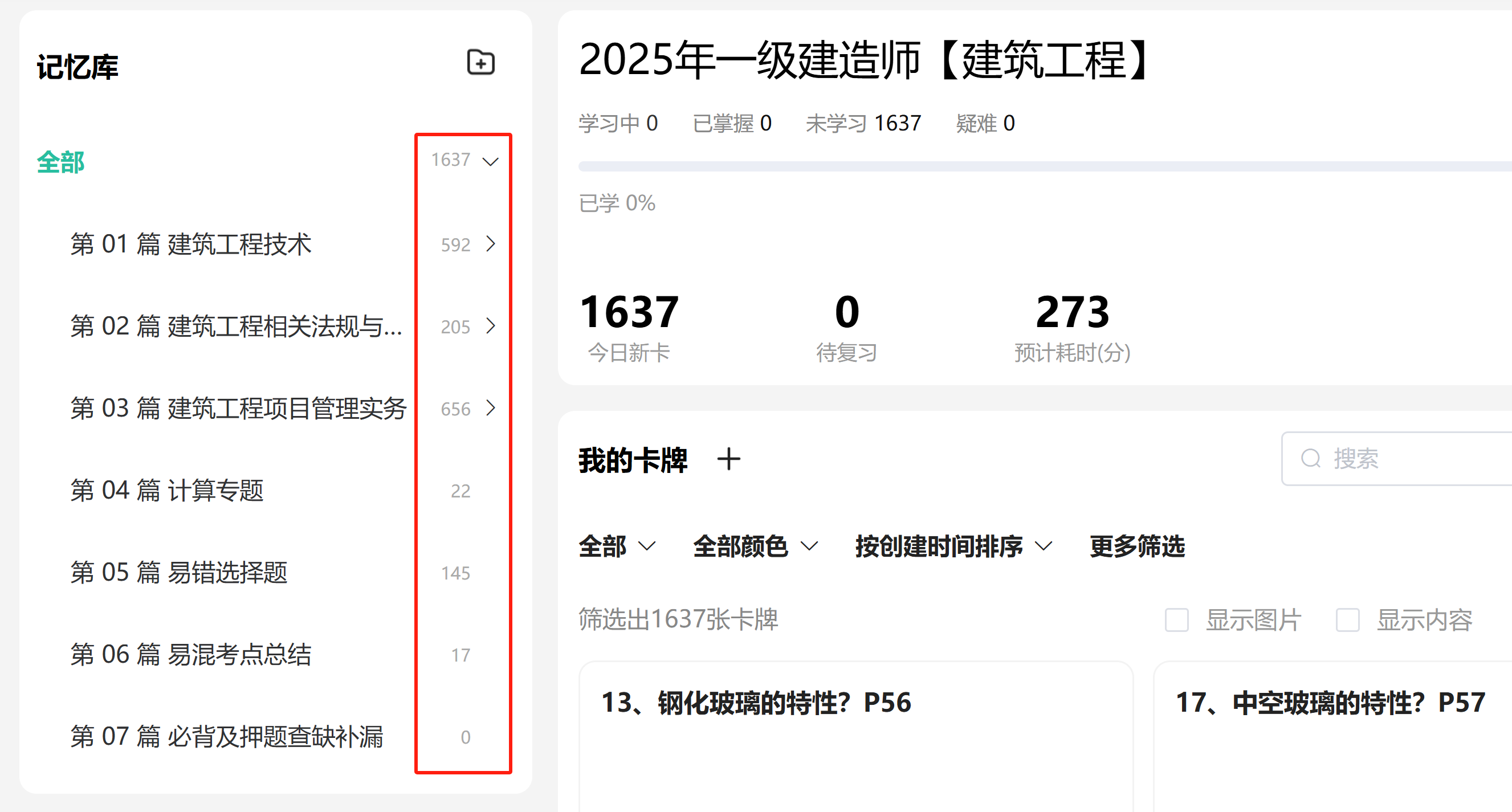Click the 未学习 1637 status
The image size is (1512, 812).
pos(863,123)
